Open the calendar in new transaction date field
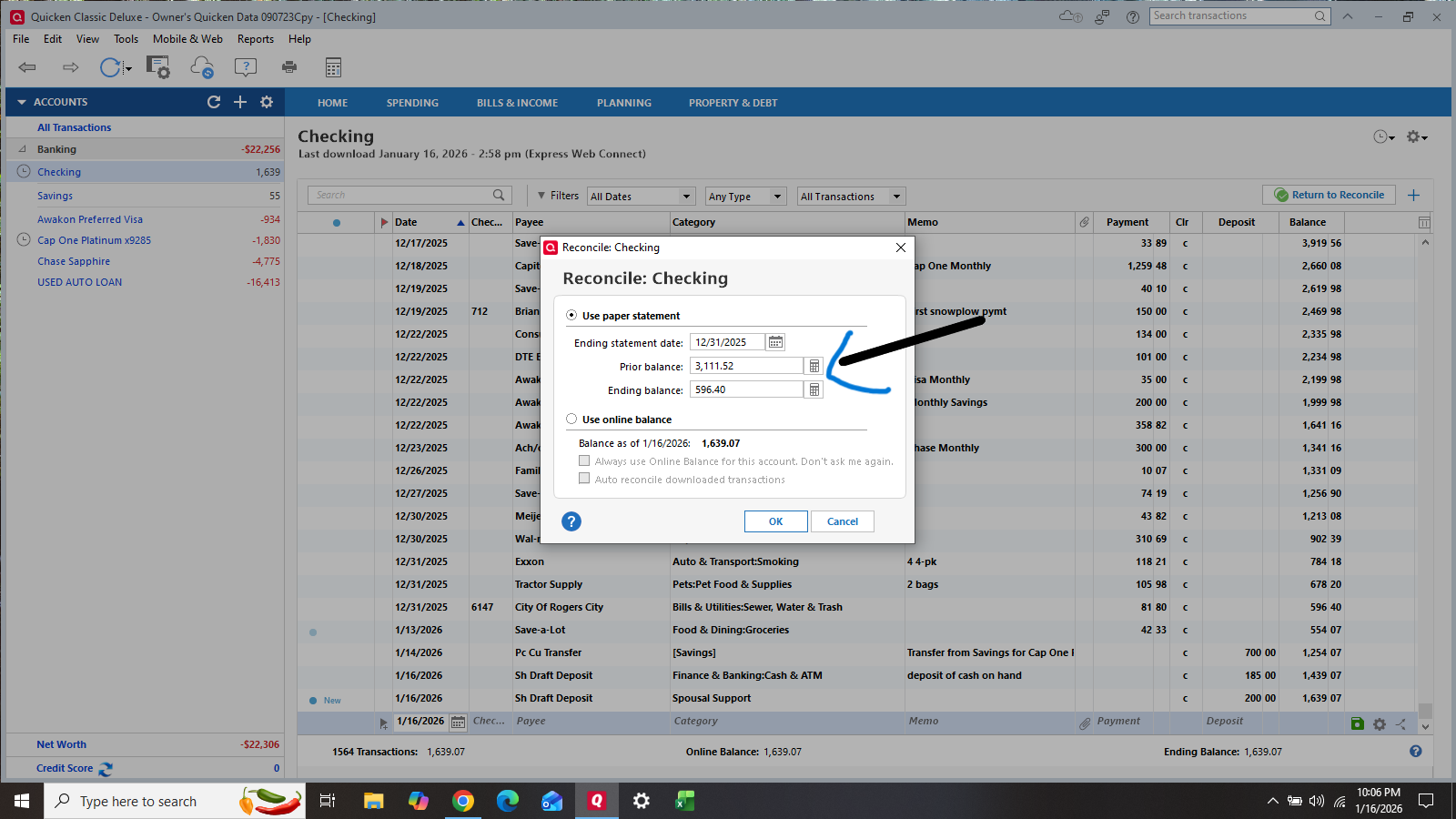Image resolution: width=1456 pixels, height=819 pixels. tap(458, 723)
